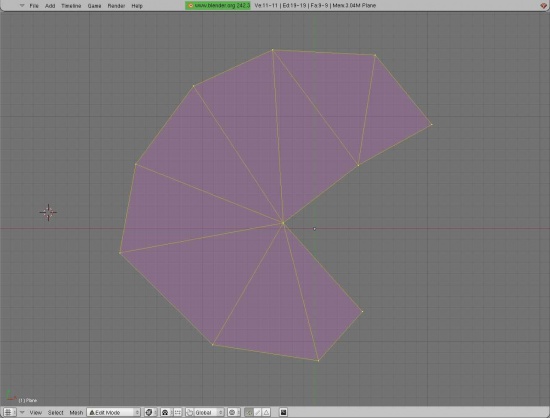Open the Select menu in 3D header
Viewport: 550px width, 418px height.
pos(55,412)
